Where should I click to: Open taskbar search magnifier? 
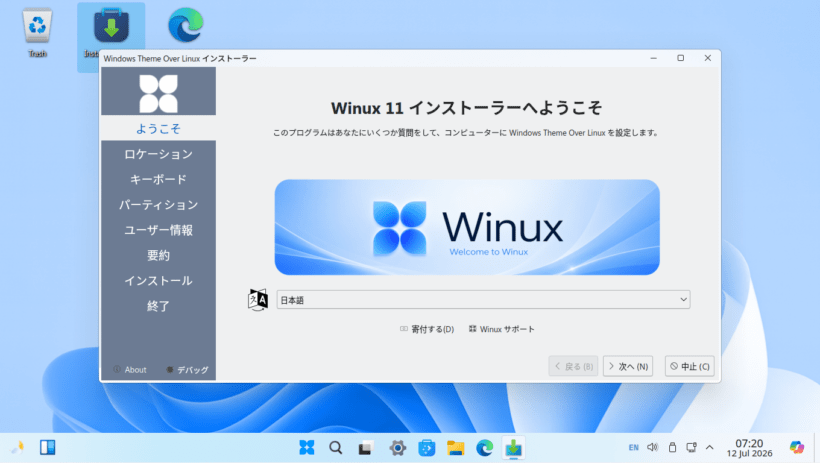click(336, 448)
